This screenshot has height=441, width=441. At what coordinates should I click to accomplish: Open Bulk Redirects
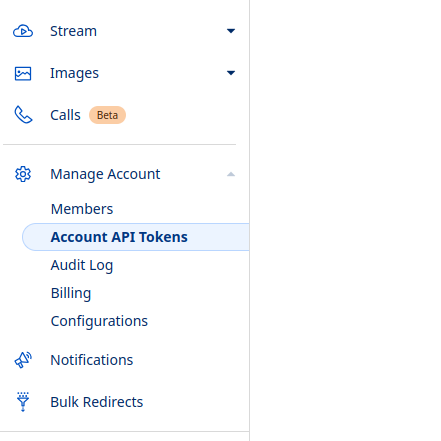[97, 402]
